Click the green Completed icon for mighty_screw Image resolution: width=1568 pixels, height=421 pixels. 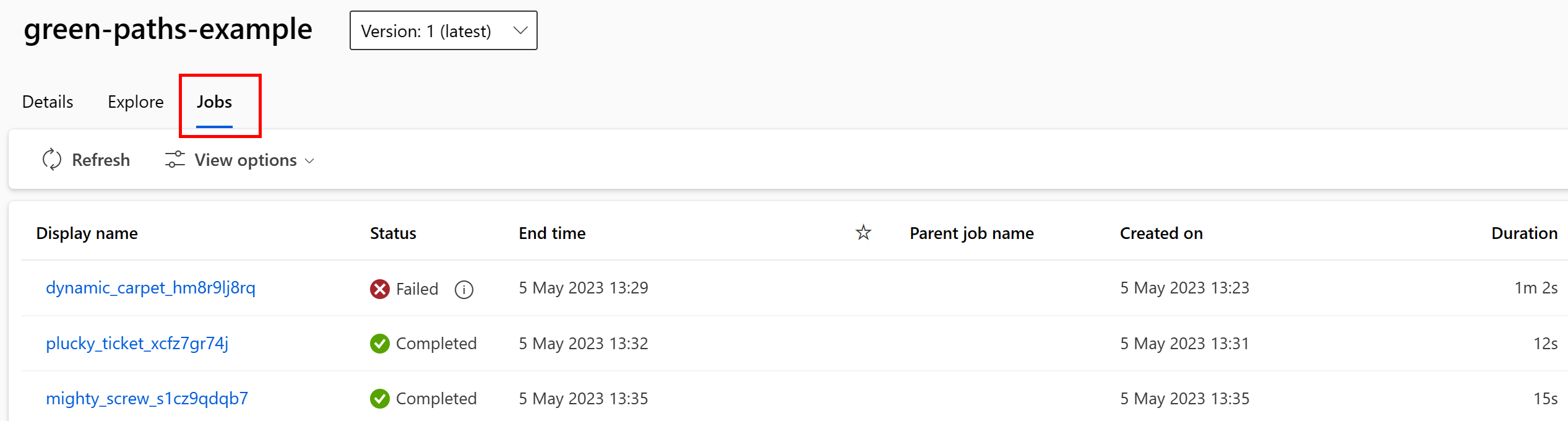(x=379, y=399)
